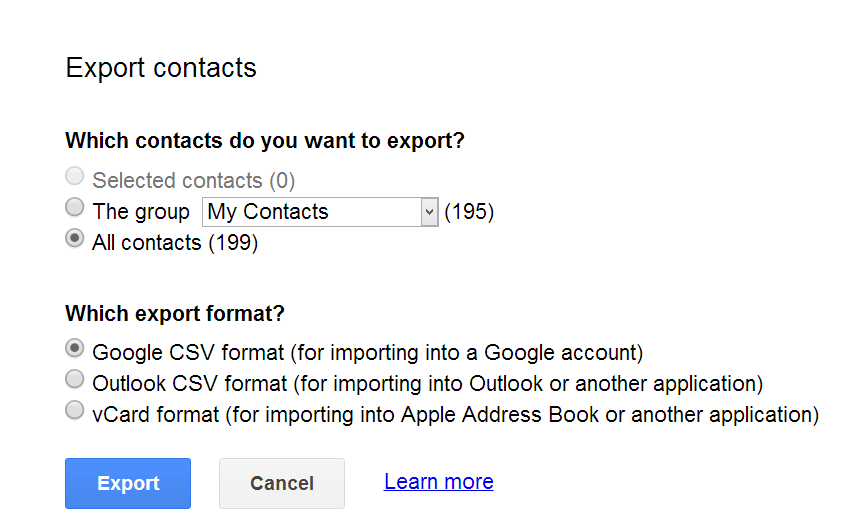This screenshot has width=851, height=524.
Task: Click the arrow on the group dropdown
Action: (429, 212)
